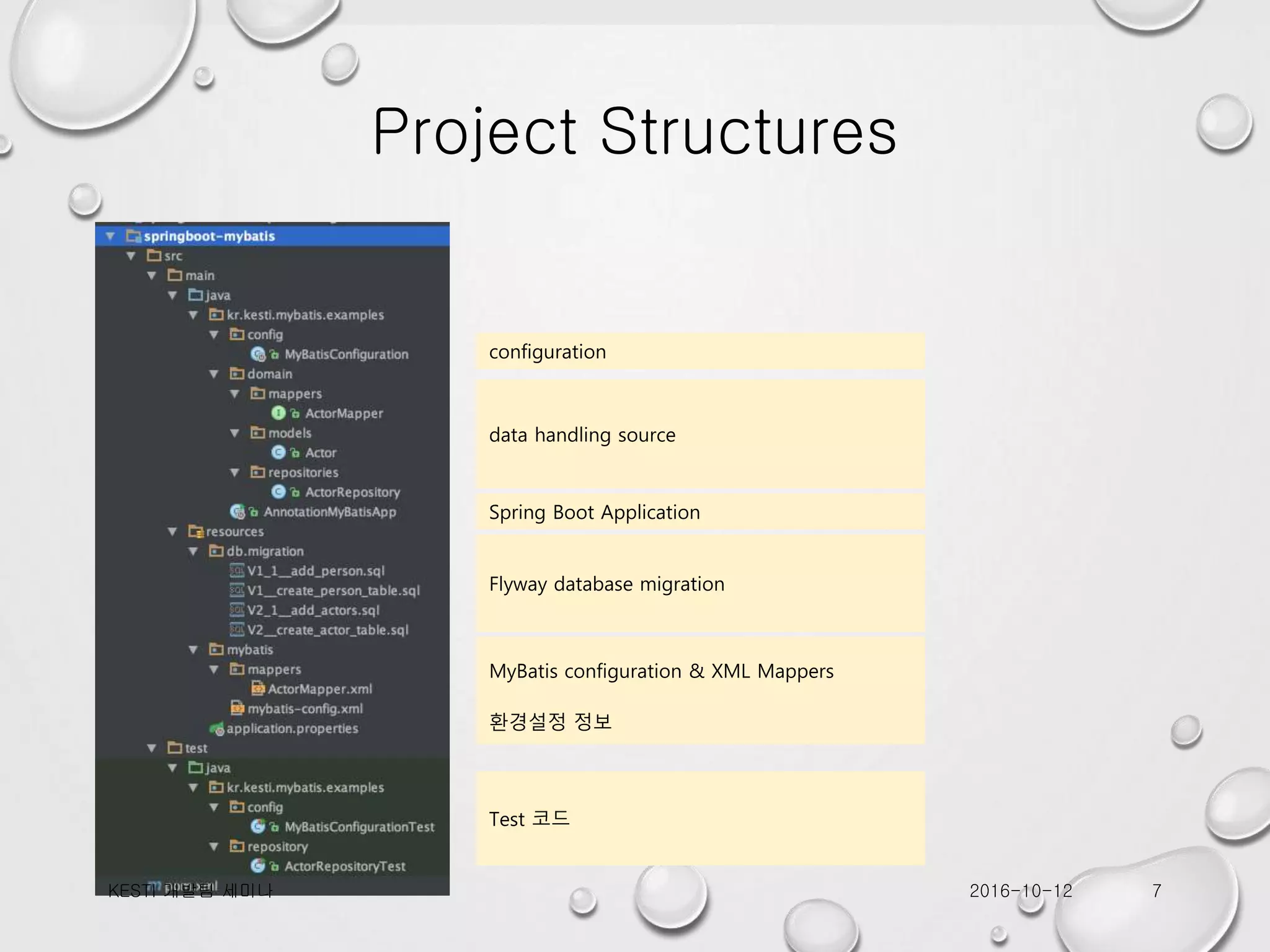Screen dimensions: 1270x952
Task: Collapse the domain package arrow
Action: [x=214, y=374]
